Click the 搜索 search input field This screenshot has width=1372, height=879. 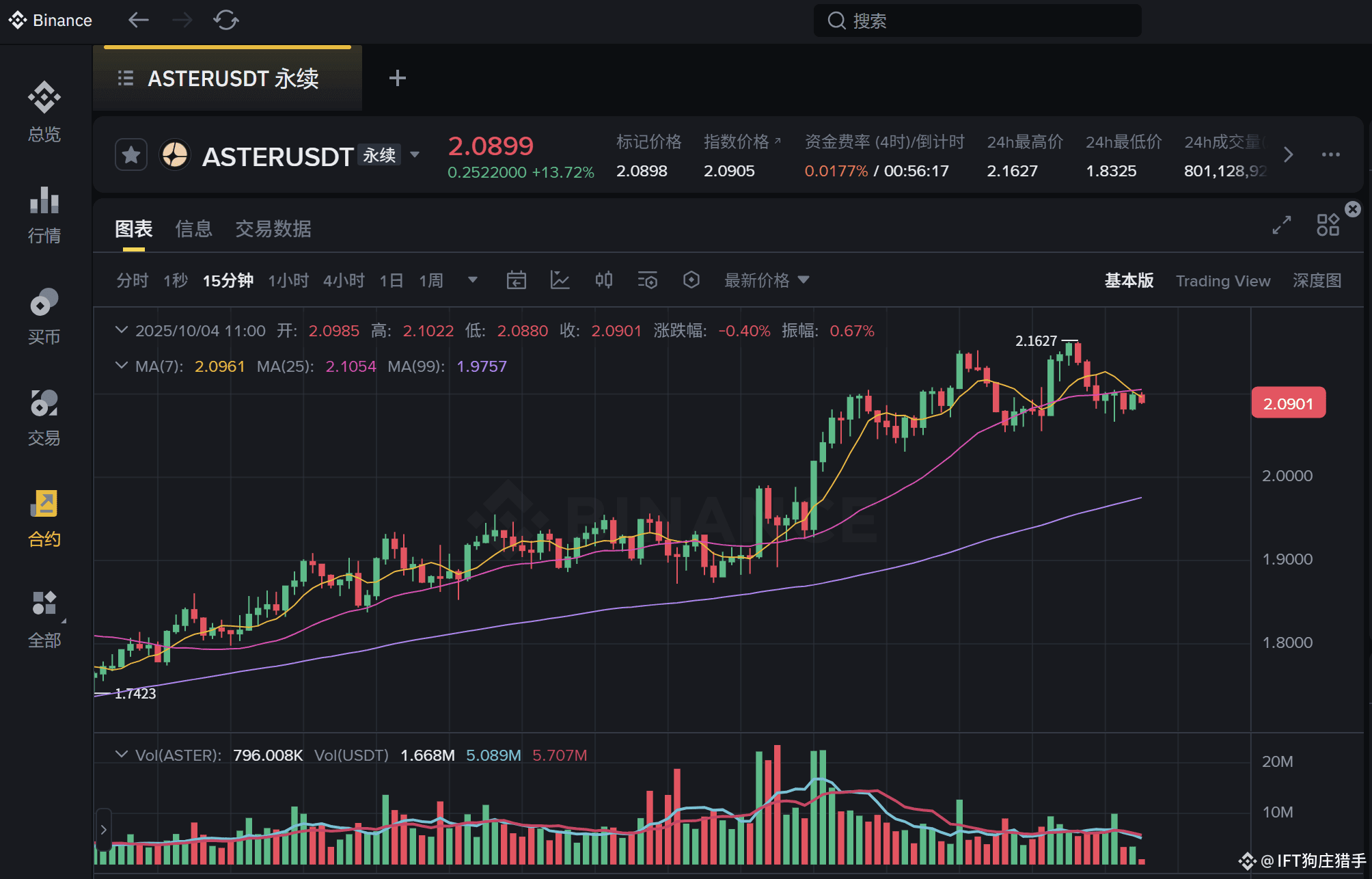(977, 21)
